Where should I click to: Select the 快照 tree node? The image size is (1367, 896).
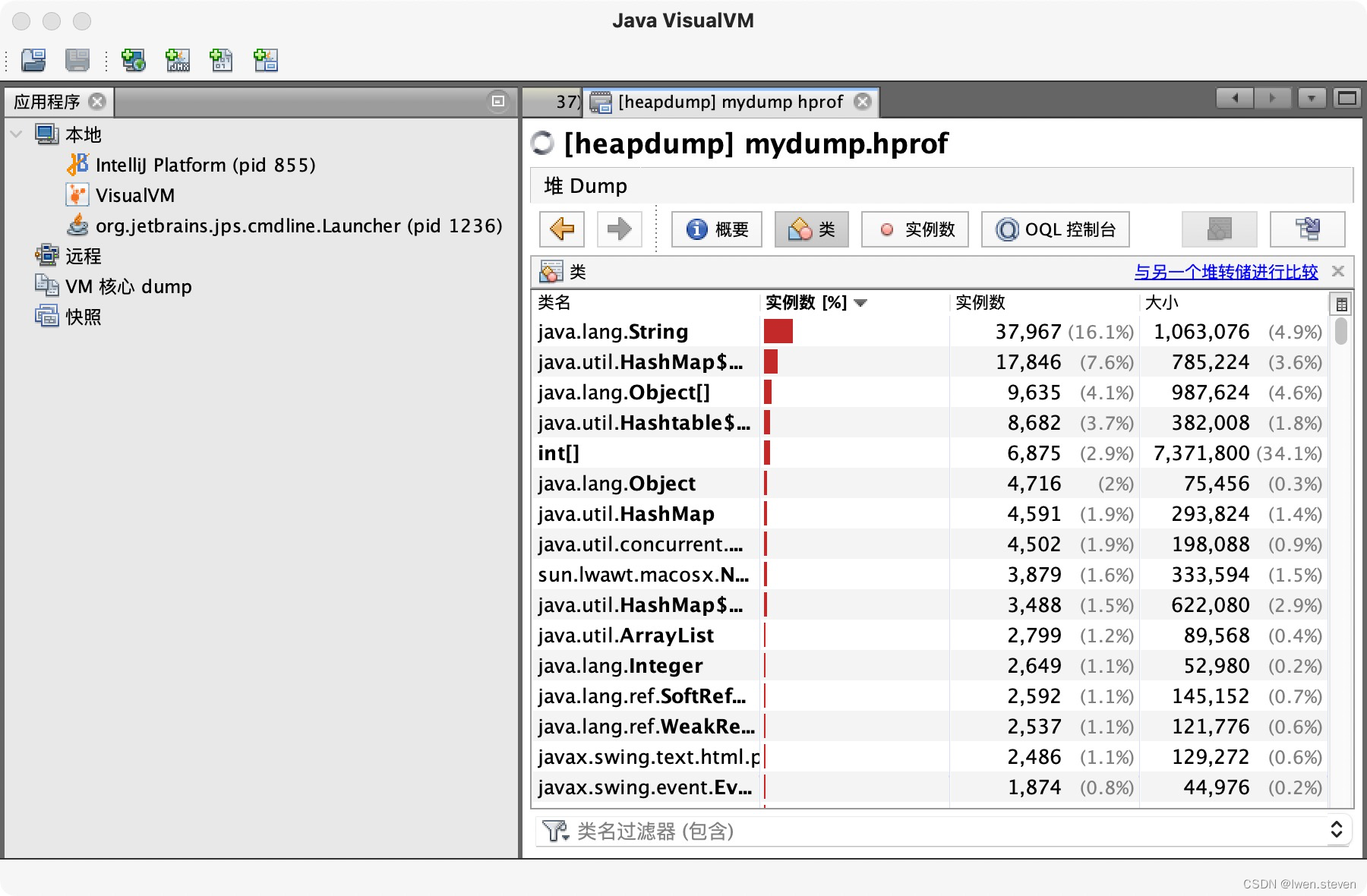(83, 317)
